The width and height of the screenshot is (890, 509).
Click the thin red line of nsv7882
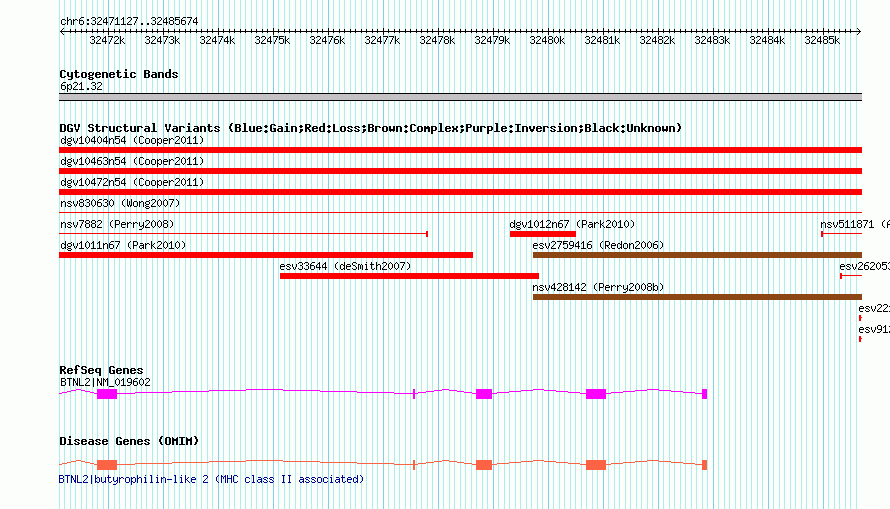point(244,234)
